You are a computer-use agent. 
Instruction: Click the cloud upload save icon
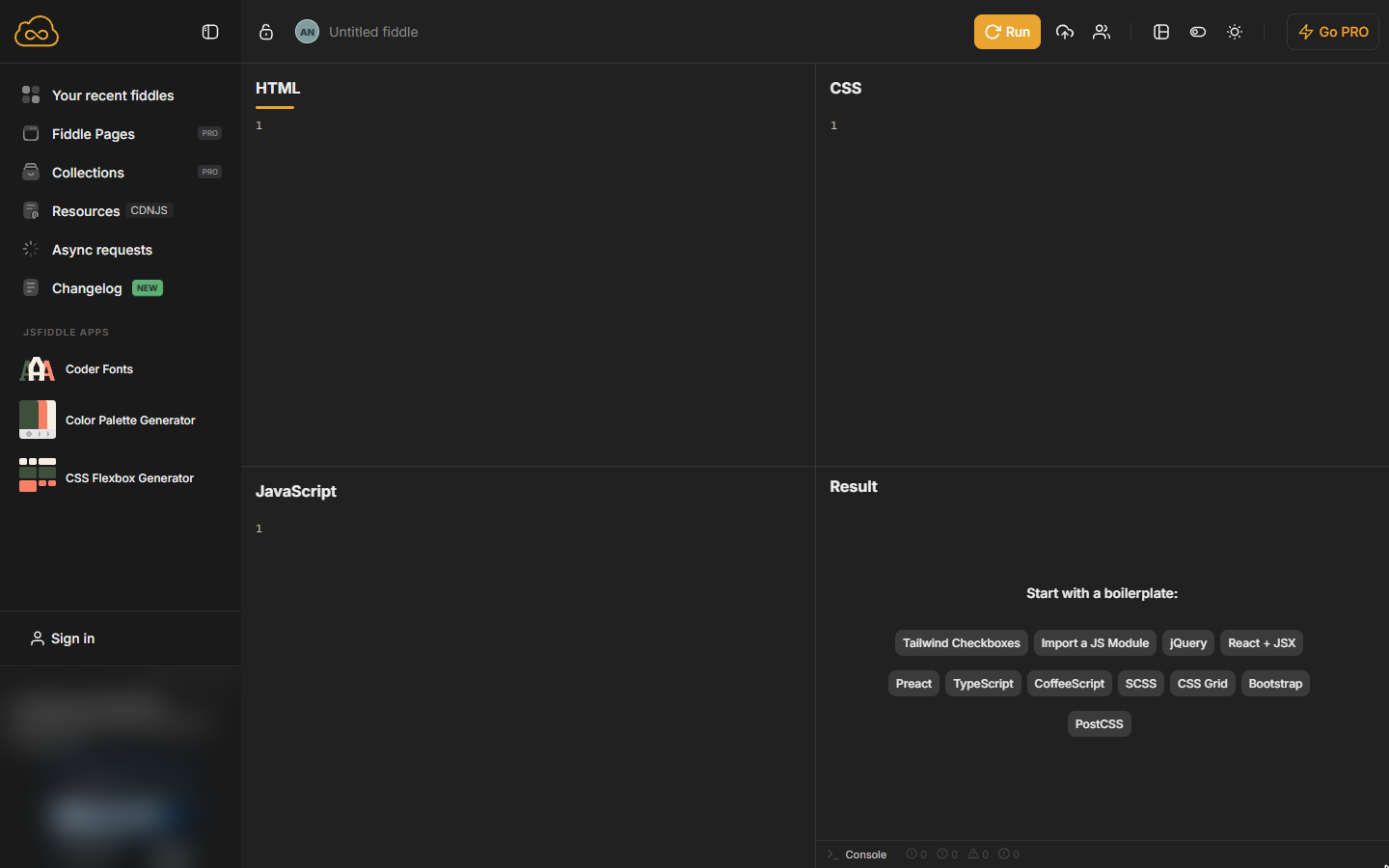point(1065,32)
